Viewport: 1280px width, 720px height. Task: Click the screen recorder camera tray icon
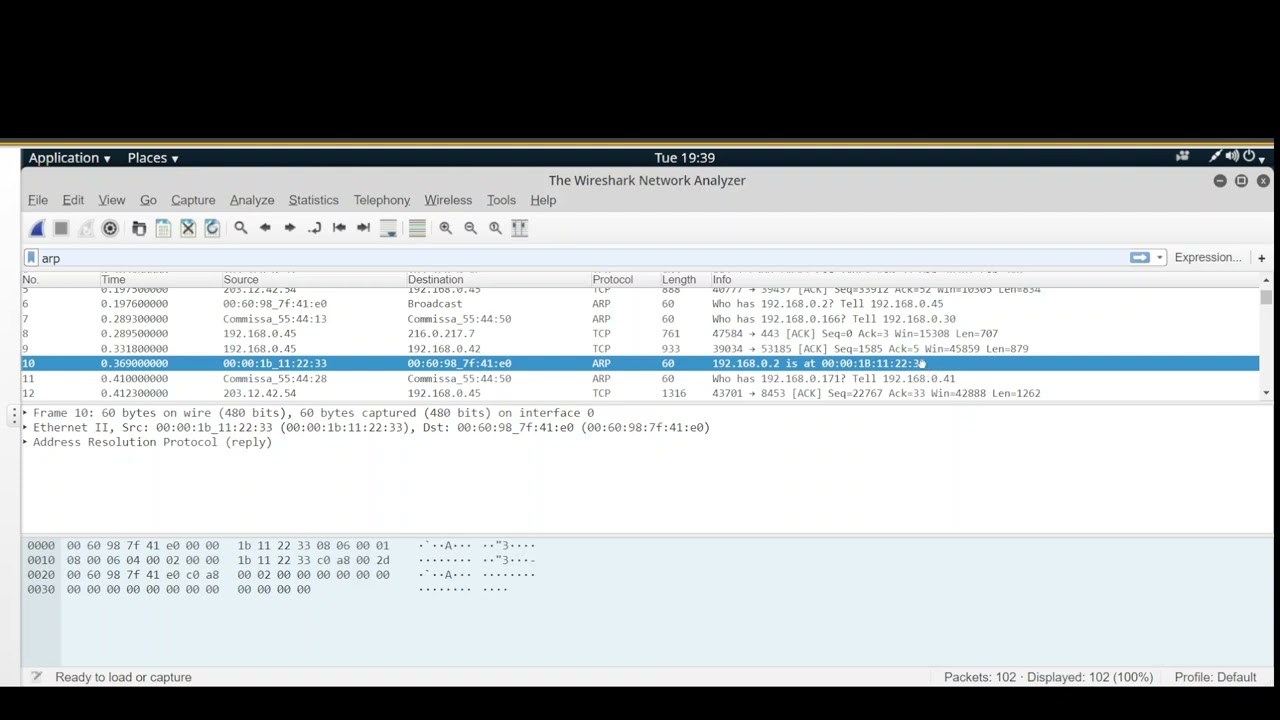[x=1183, y=157]
